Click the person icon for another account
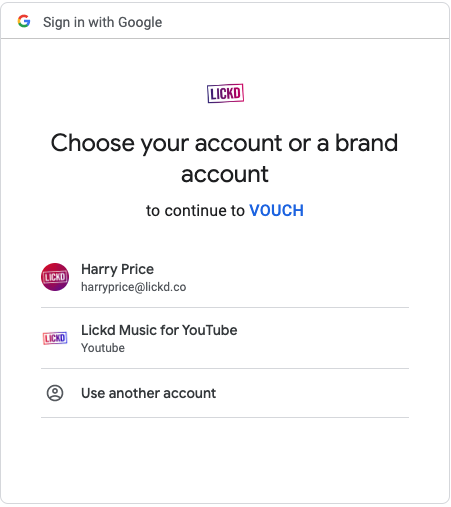This screenshot has height=507, width=451. point(55,393)
